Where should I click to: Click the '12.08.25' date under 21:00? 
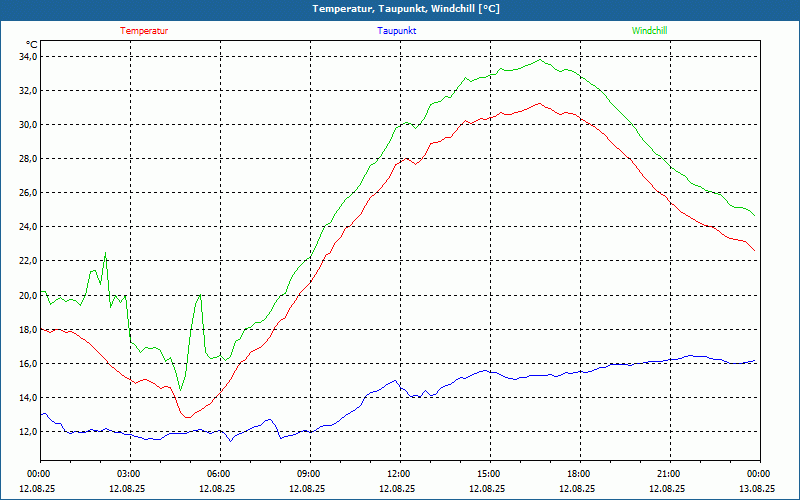[x=667, y=488]
